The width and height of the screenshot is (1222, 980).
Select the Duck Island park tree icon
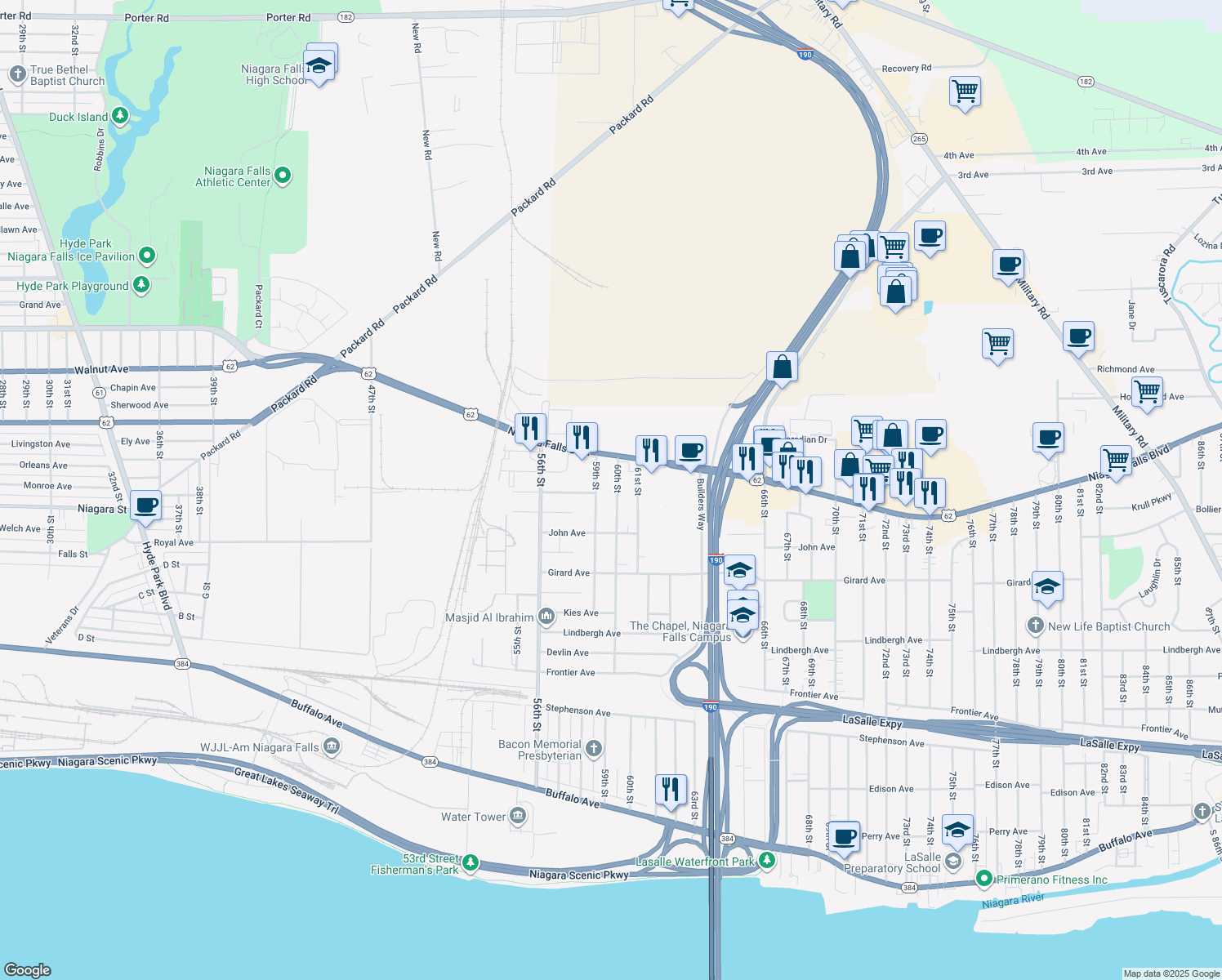click(119, 115)
